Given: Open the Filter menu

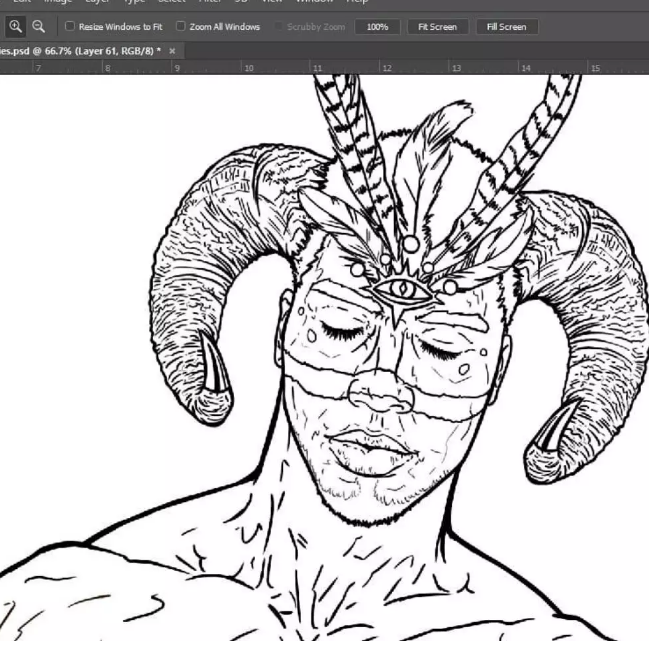Looking at the screenshot, I should [x=209, y=2].
